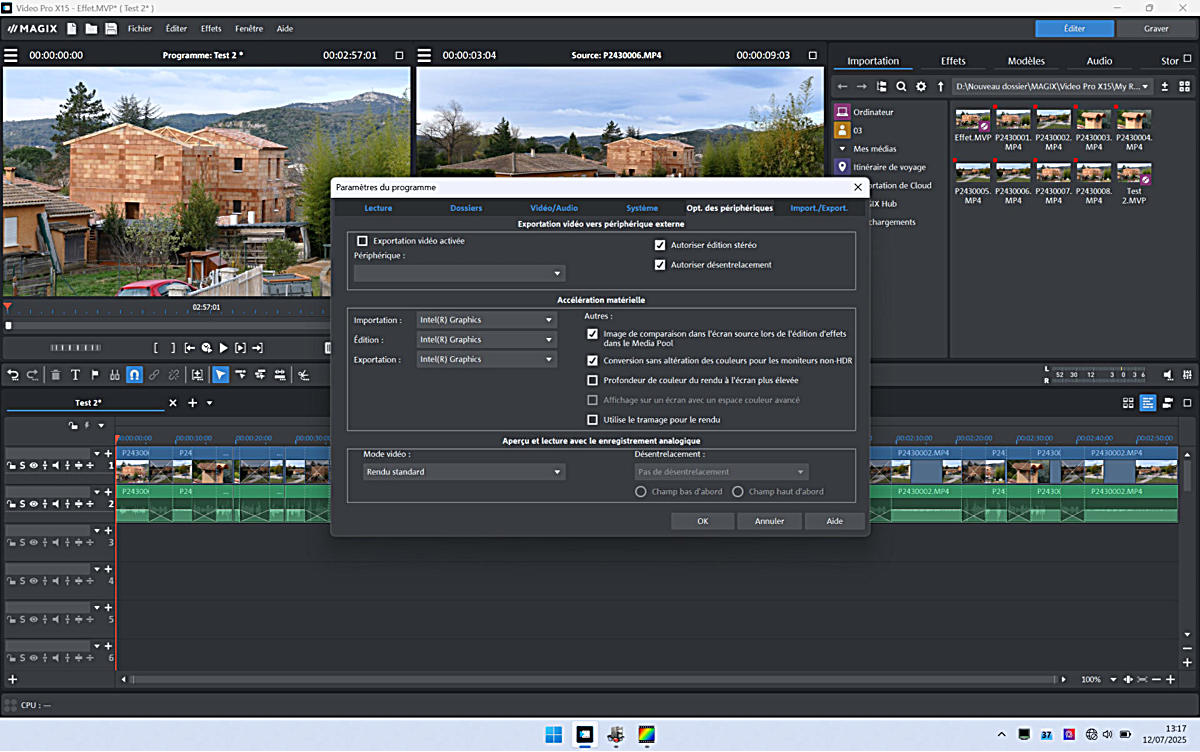Expand the 'Mode vidéo' Rendu standard dropdown
This screenshot has height=752, width=1200.
463,472
